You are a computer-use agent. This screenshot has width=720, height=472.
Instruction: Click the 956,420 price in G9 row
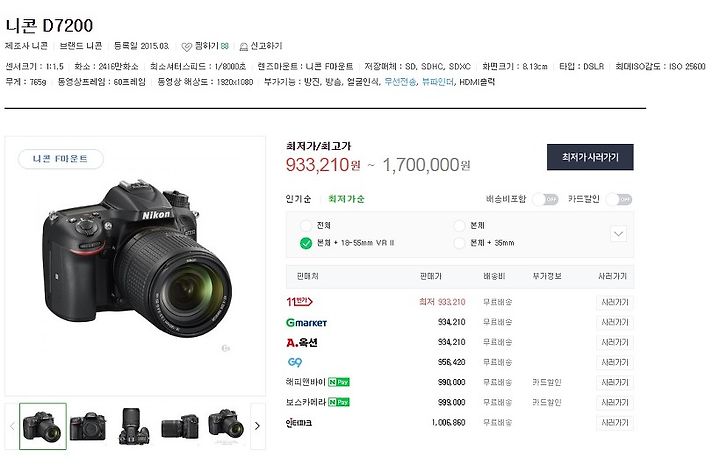coord(451,362)
